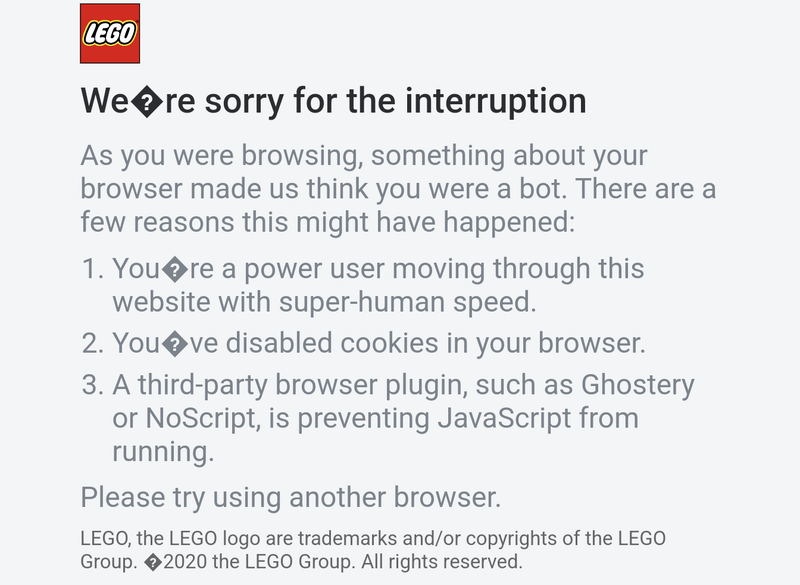Click list number "1." marker
Viewport: 800px width, 585px height.
pyautogui.click(x=93, y=269)
